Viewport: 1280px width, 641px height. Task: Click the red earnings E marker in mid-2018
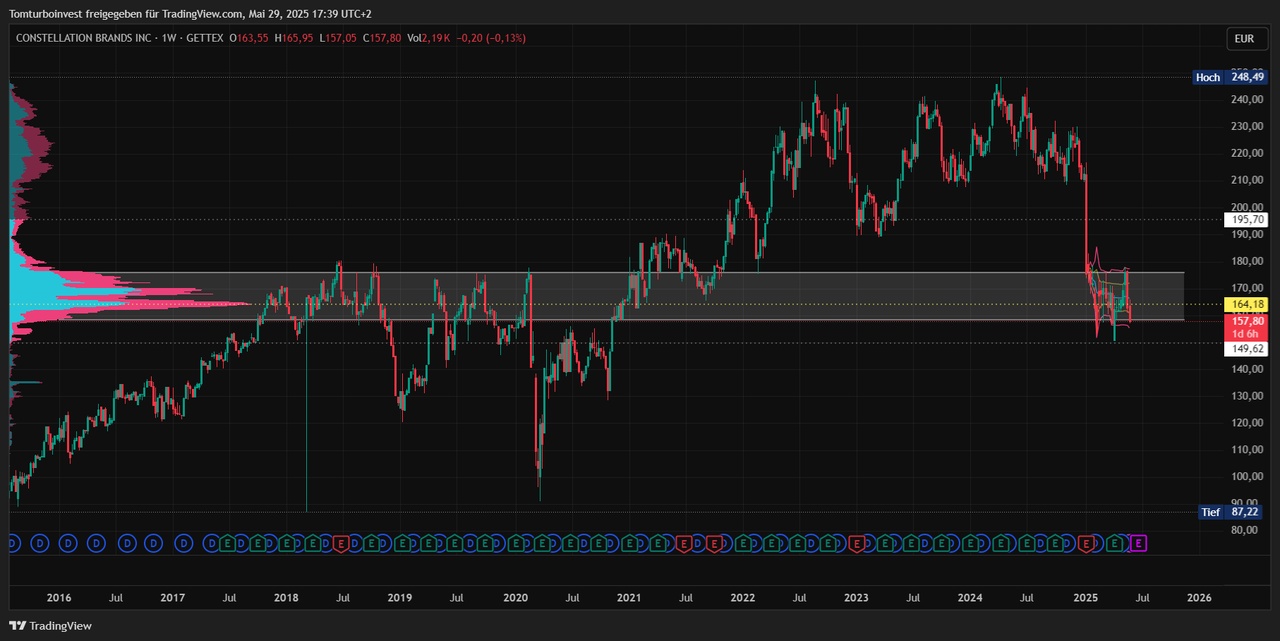(x=341, y=543)
